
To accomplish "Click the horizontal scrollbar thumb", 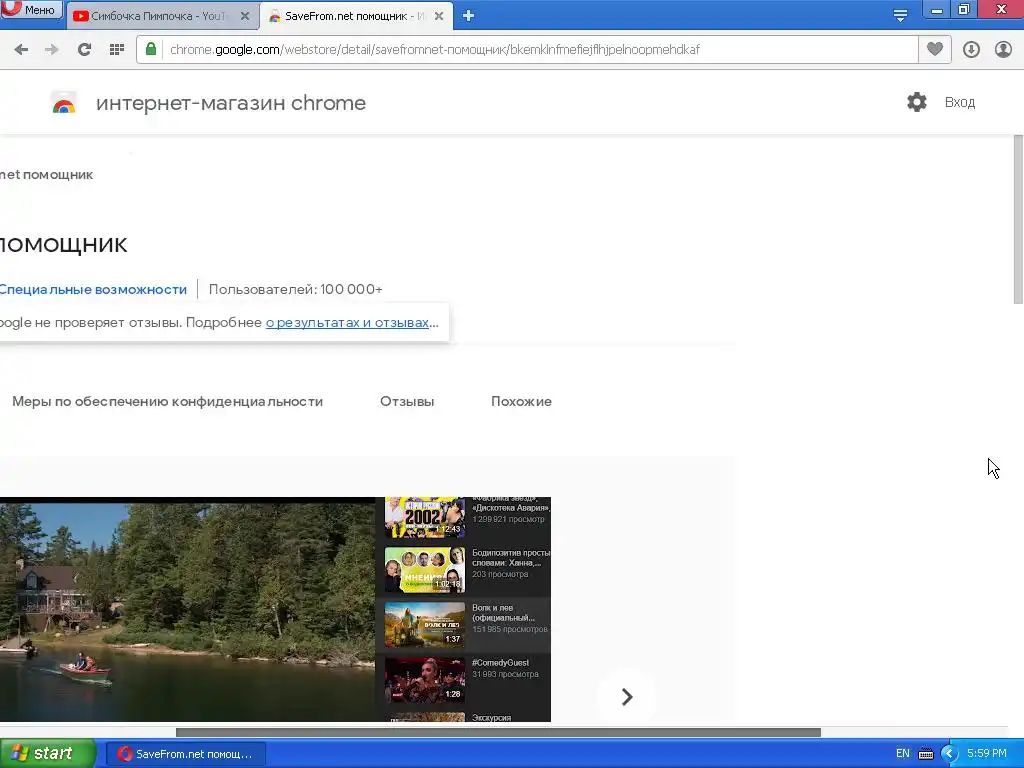I will coord(498,732).
